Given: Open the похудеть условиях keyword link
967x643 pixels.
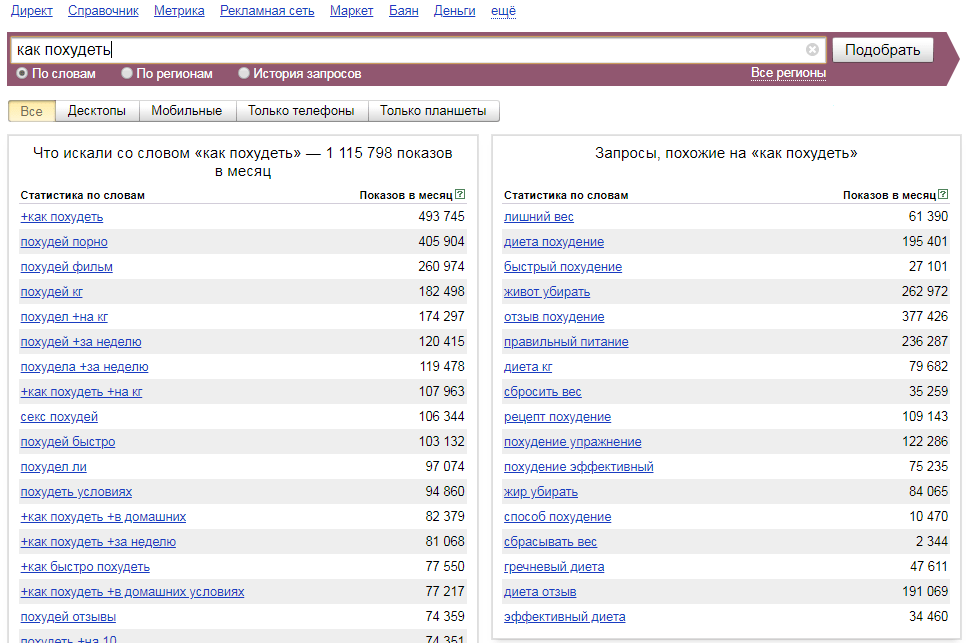Looking at the screenshot, I should coord(76,492).
